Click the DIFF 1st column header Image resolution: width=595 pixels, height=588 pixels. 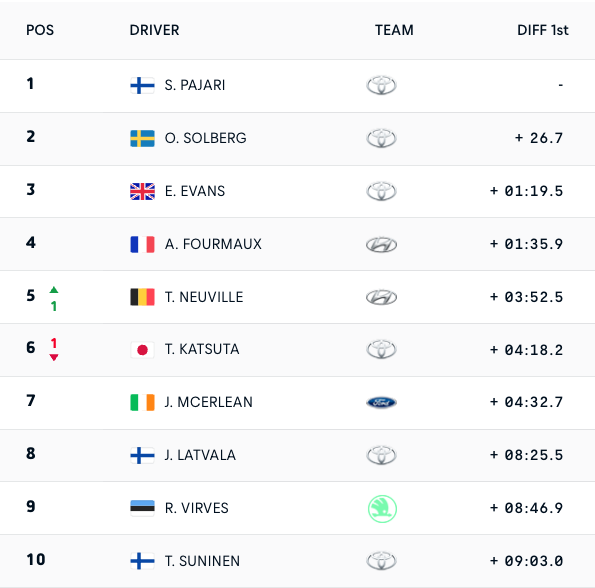coord(543,30)
